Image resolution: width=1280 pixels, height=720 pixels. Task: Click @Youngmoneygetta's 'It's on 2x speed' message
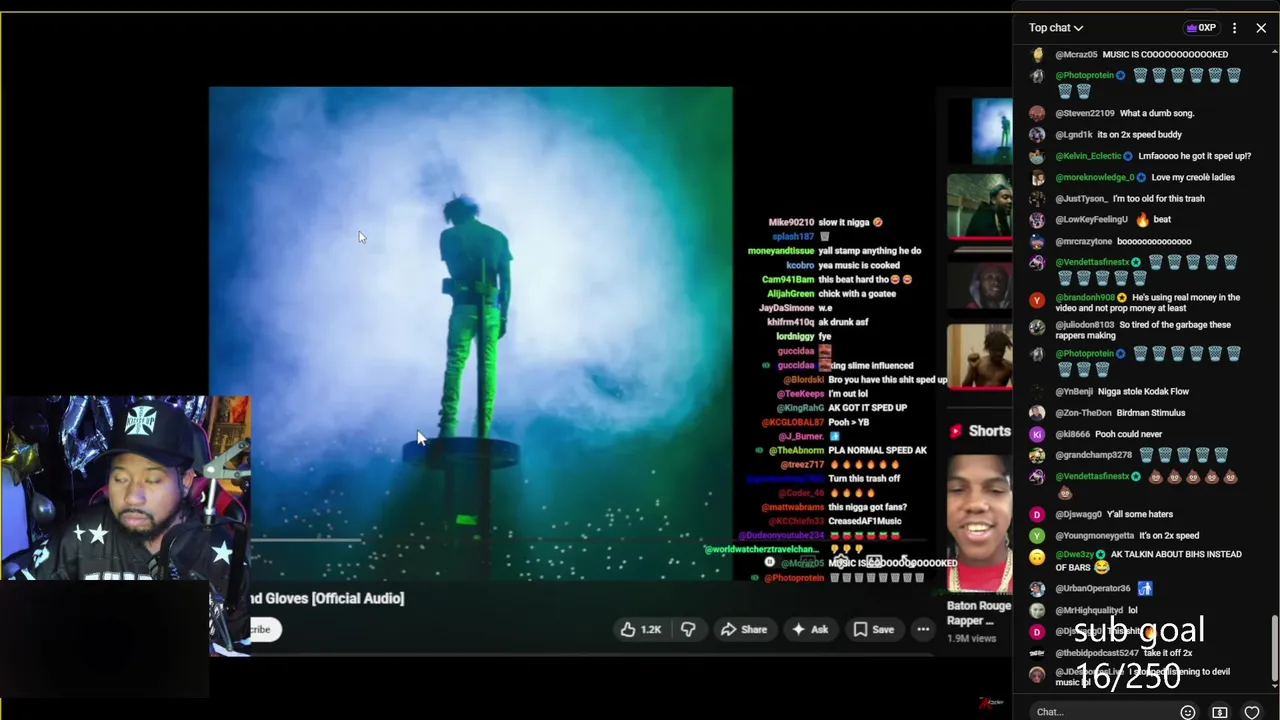(1169, 535)
